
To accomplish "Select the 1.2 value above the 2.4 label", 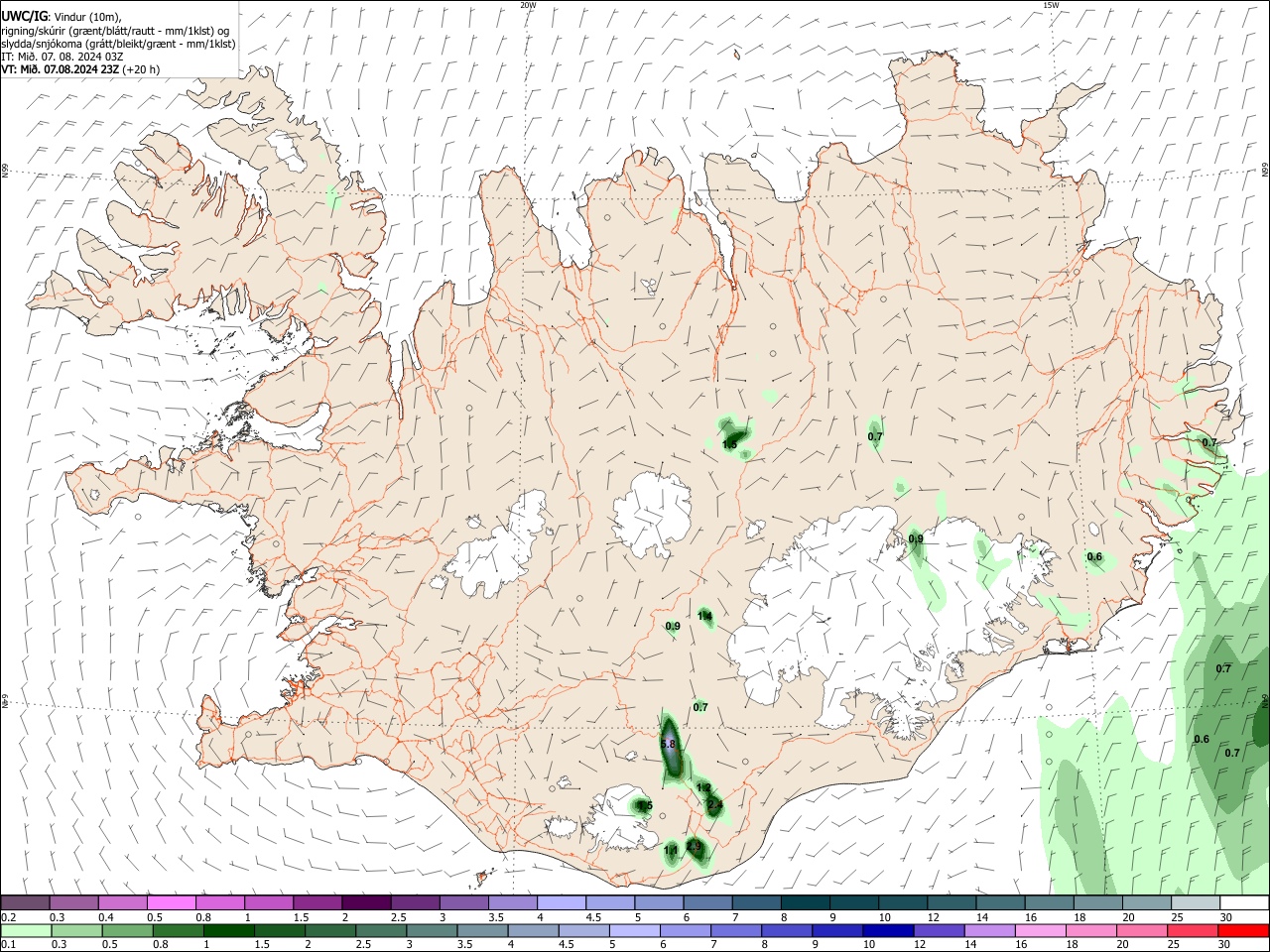I will [x=703, y=786].
